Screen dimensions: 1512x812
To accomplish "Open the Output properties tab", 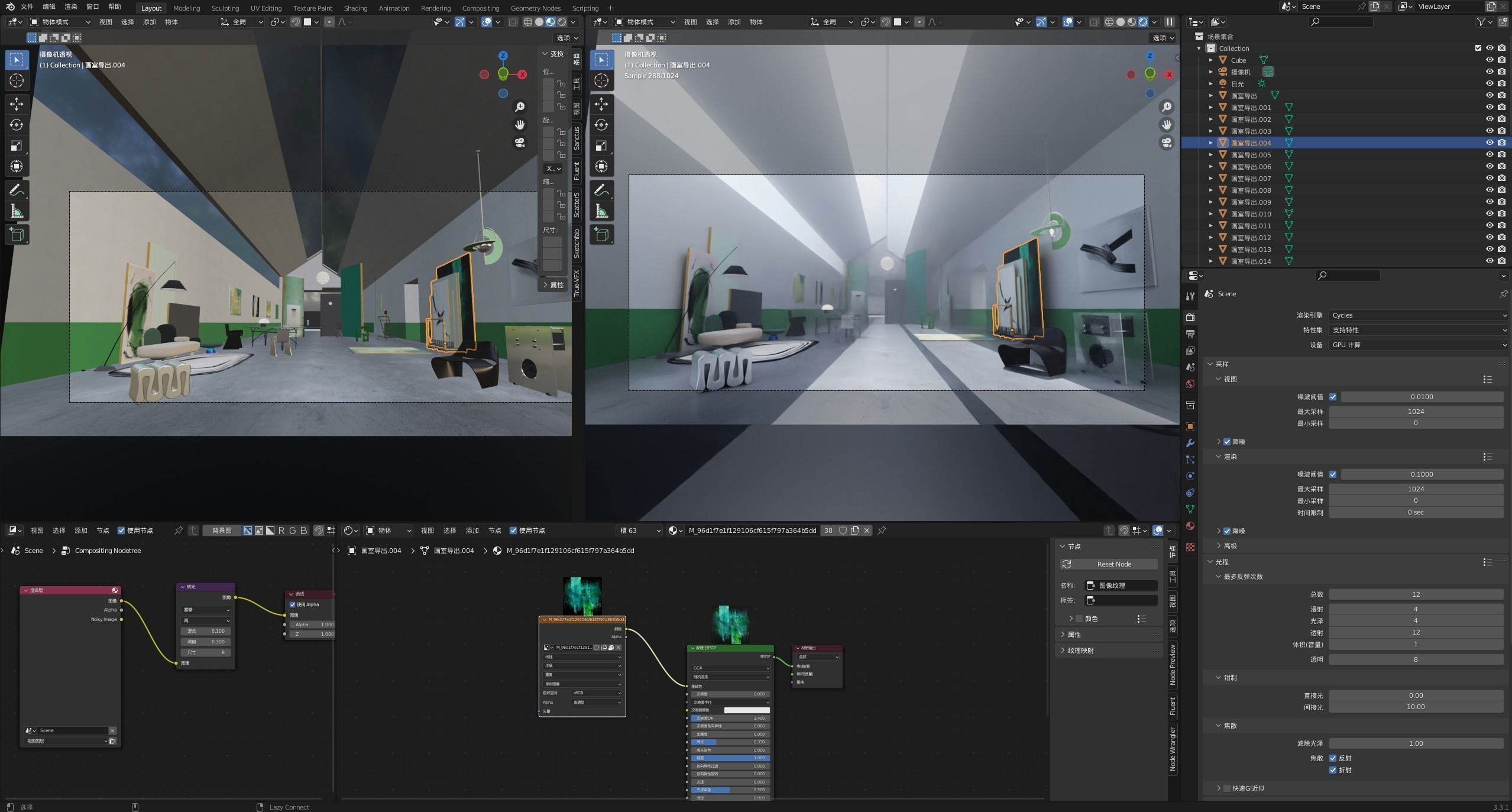I will (x=1190, y=334).
